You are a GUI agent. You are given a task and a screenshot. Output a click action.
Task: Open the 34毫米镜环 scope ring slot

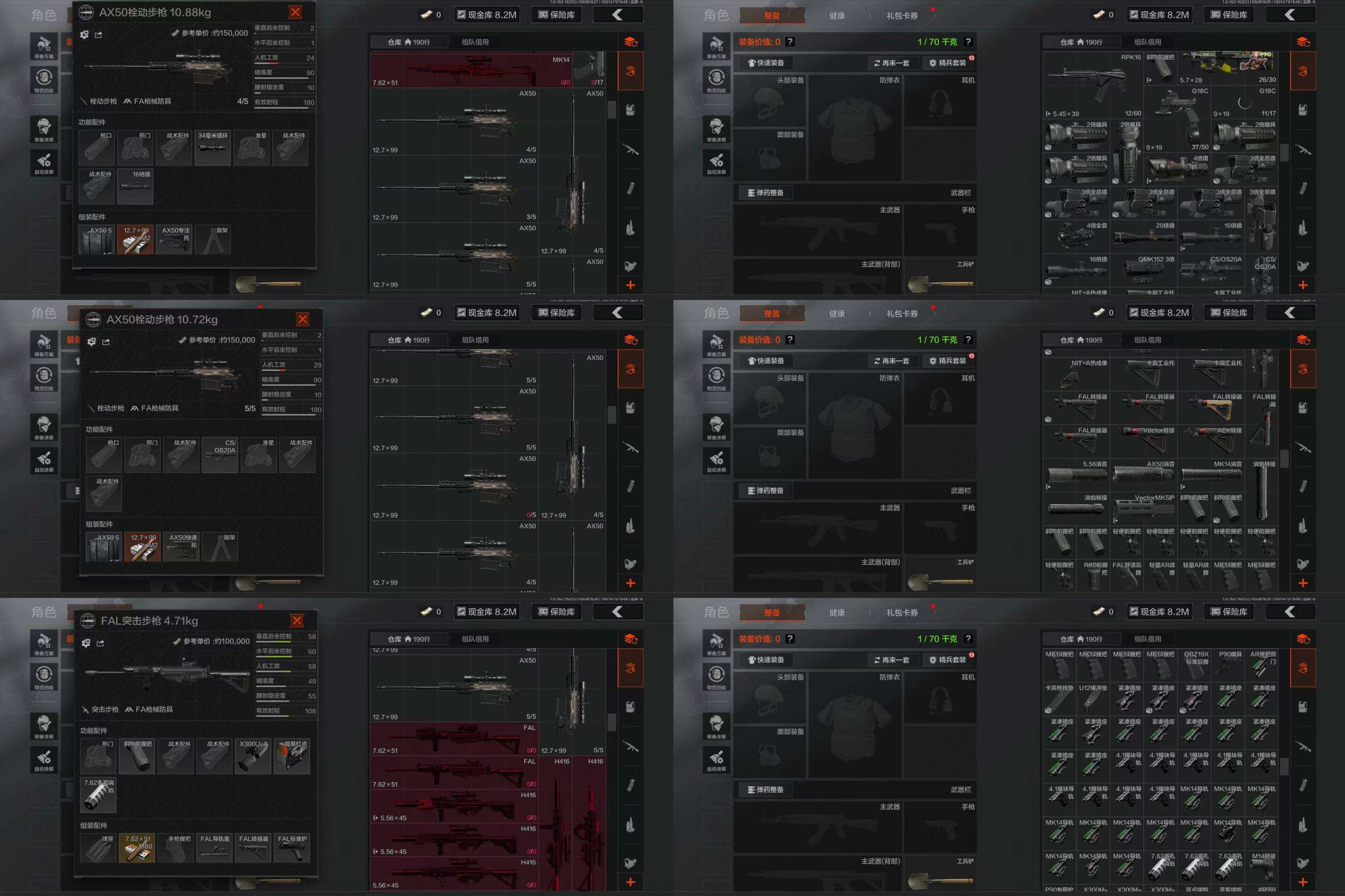click(212, 147)
